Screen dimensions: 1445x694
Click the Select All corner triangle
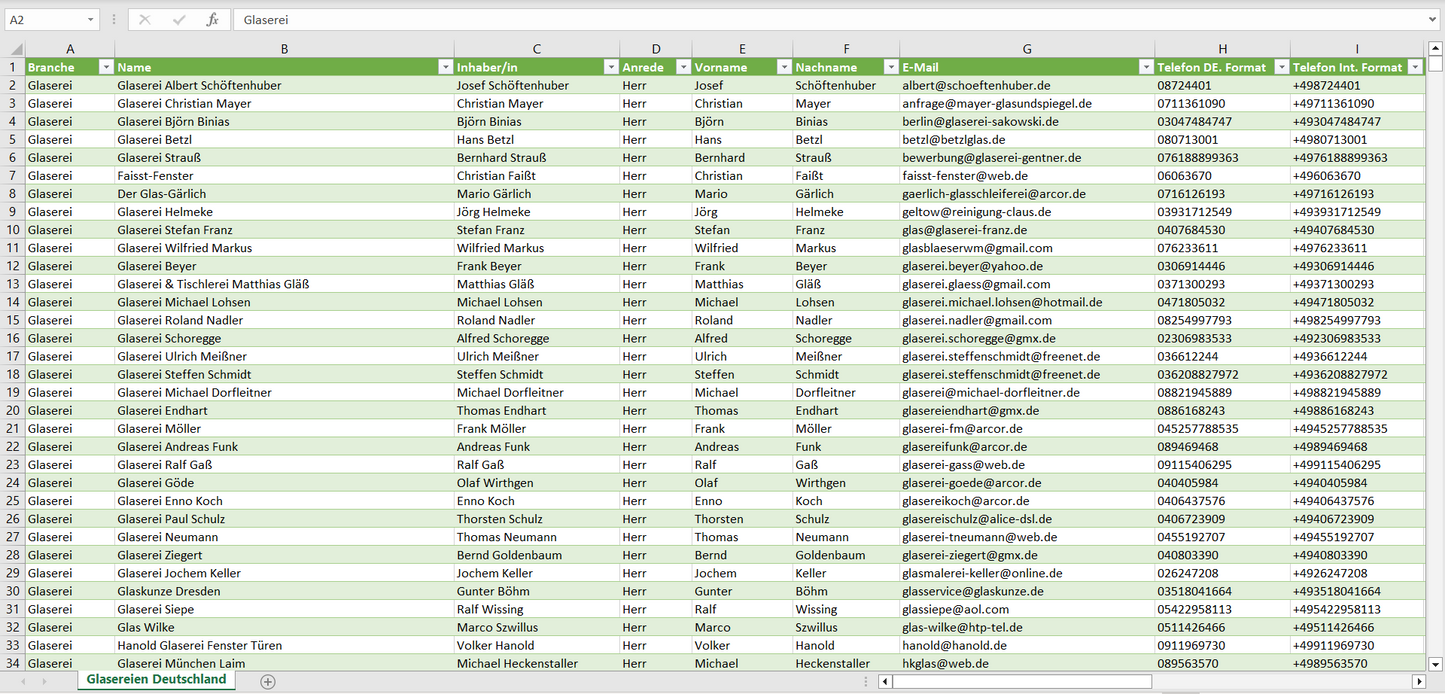pyautogui.click(x=17, y=49)
